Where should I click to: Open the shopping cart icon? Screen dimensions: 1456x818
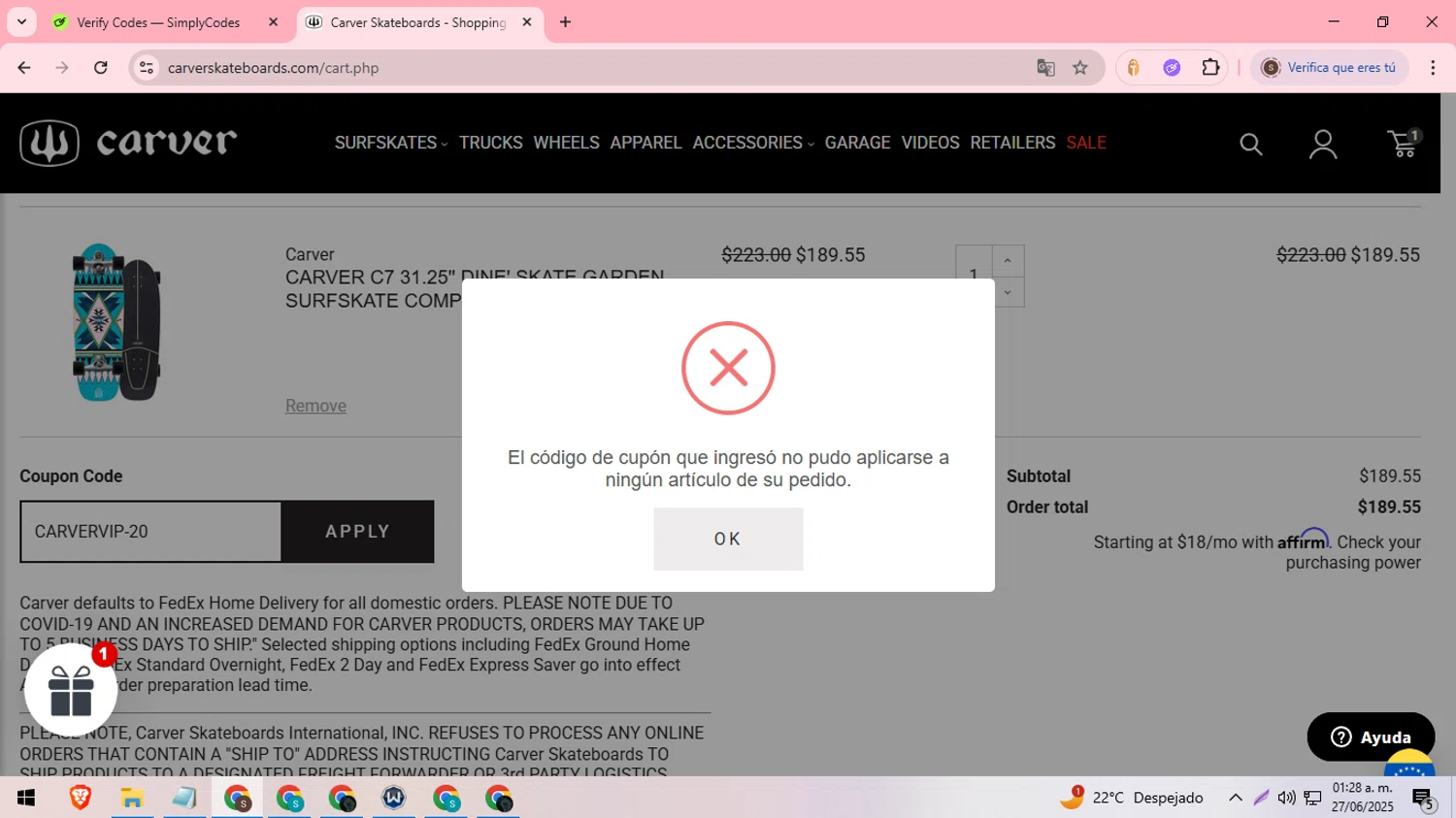point(1404,144)
